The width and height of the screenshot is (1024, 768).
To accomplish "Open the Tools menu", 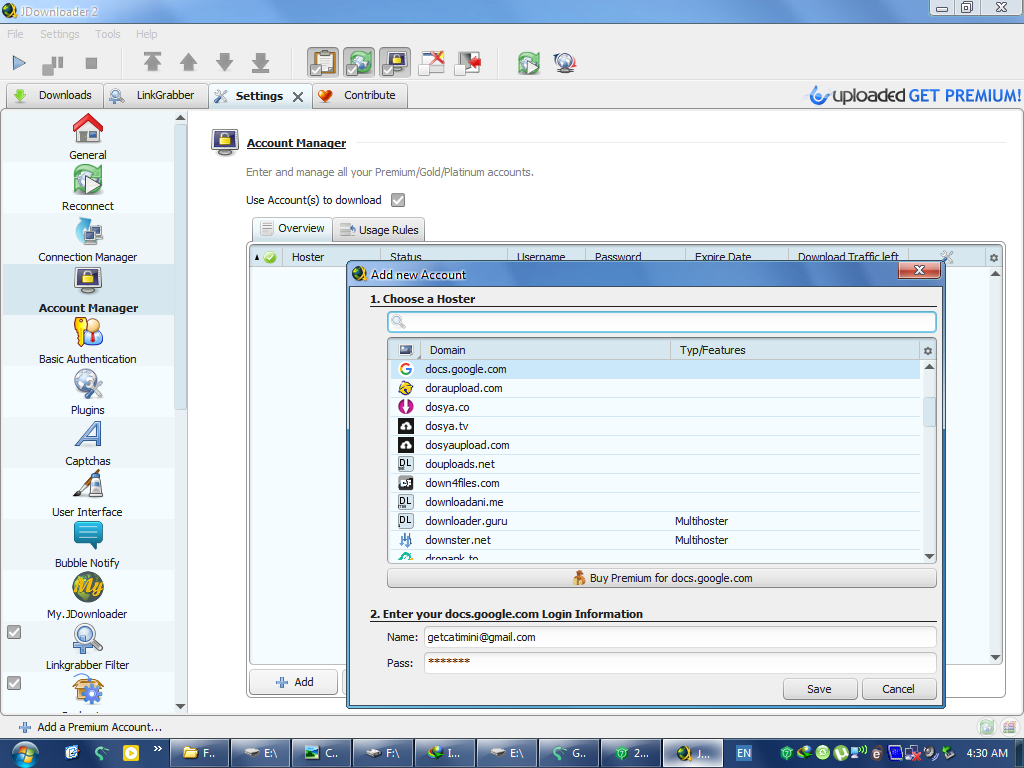I will (108, 34).
